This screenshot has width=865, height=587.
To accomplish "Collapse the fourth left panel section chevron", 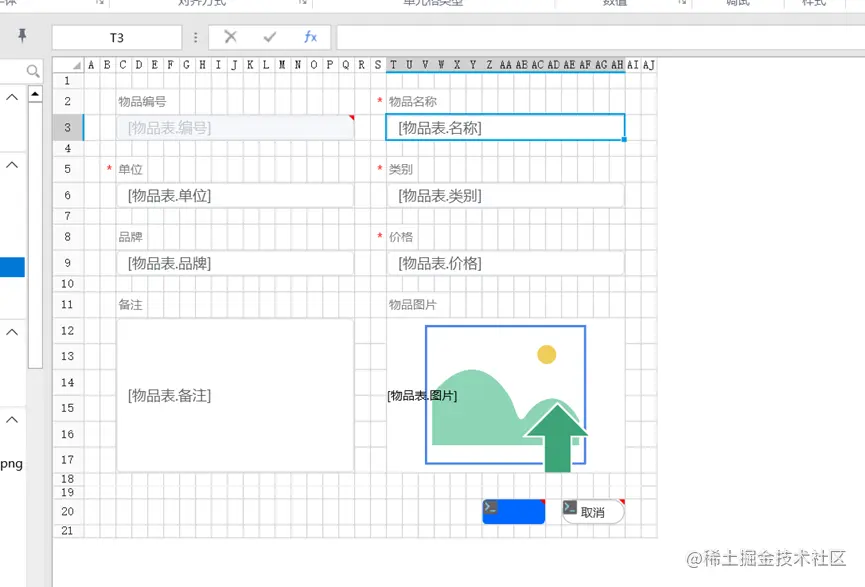I will [x=12, y=419].
